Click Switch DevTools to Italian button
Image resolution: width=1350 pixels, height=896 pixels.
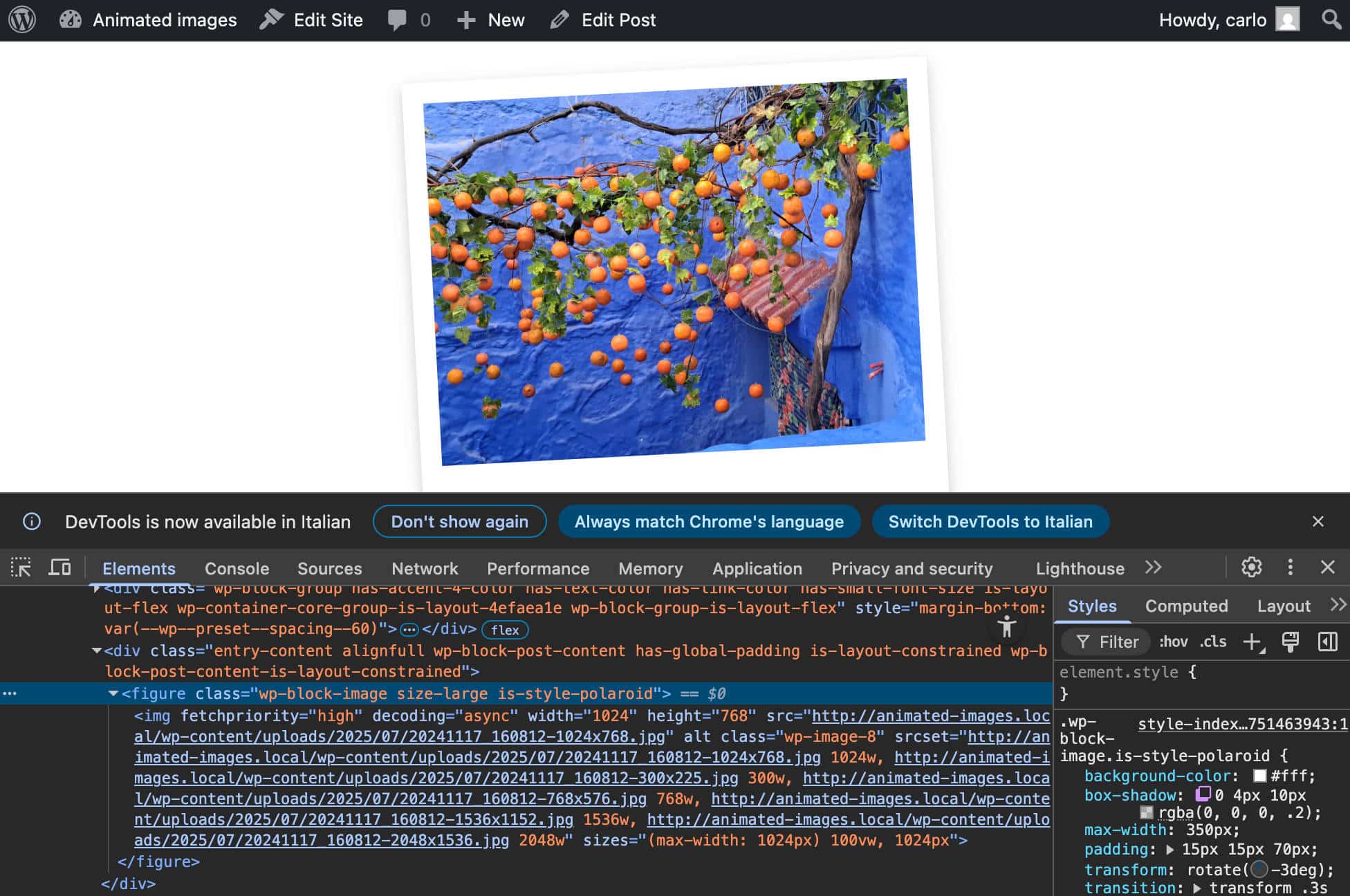[990, 521]
